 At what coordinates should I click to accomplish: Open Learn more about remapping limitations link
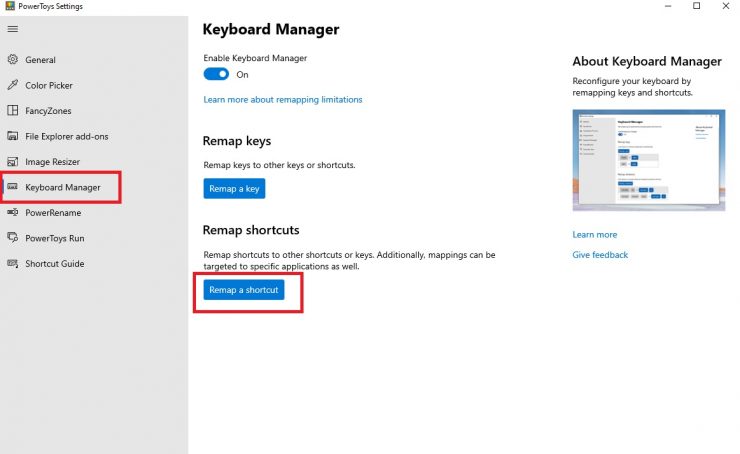coord(283,100)
